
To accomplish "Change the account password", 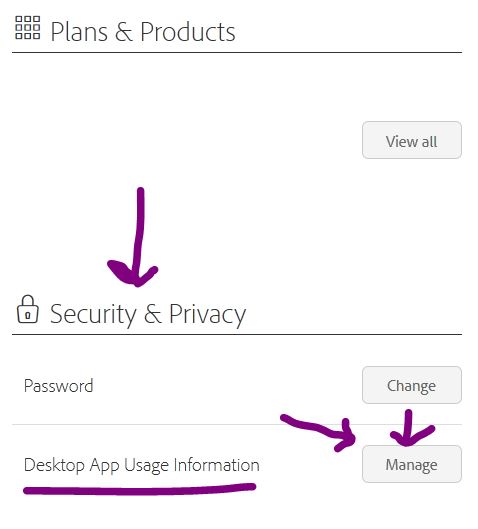I will (x=412, y=385).
